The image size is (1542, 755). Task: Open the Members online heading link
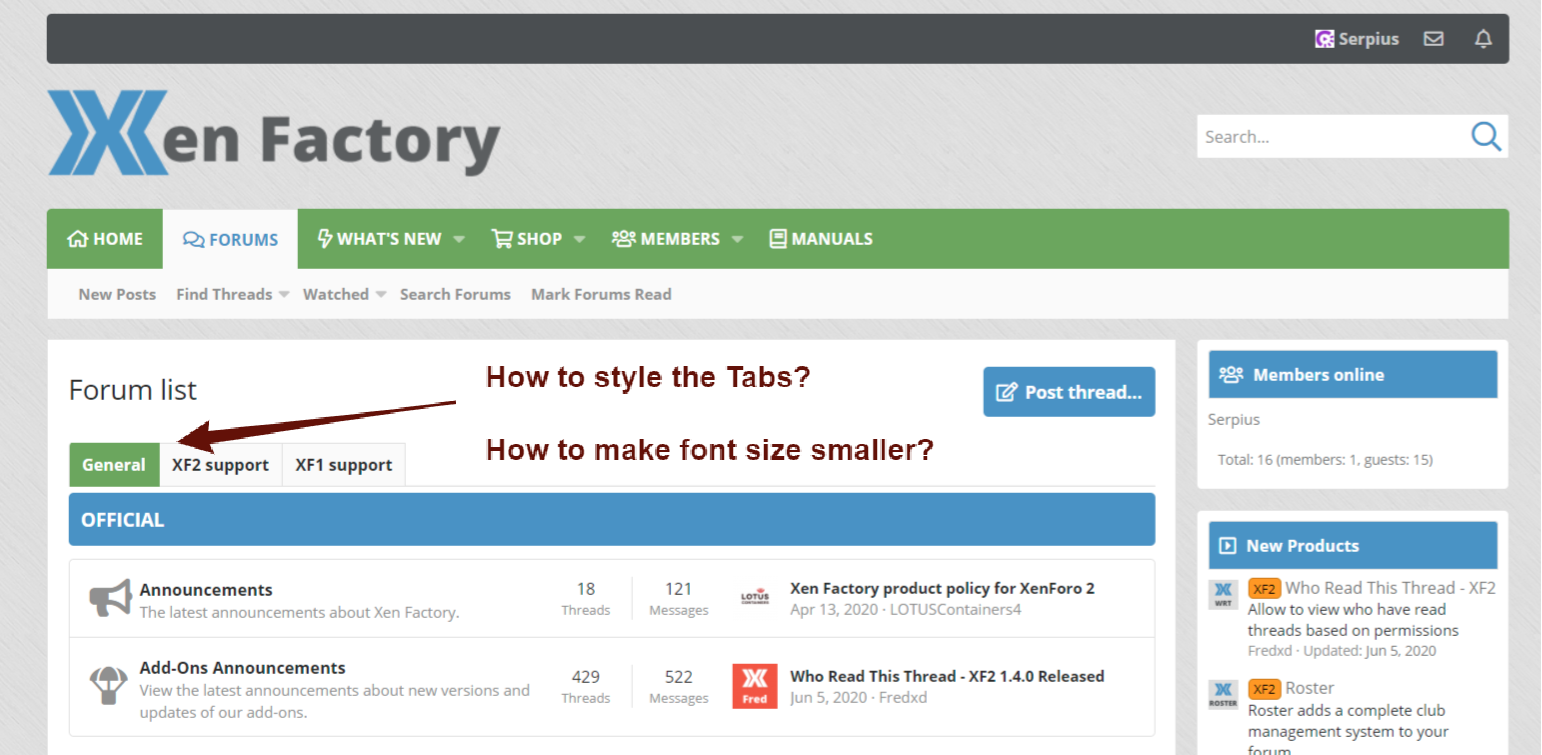pyautogui.click(x=1318, y=375)
